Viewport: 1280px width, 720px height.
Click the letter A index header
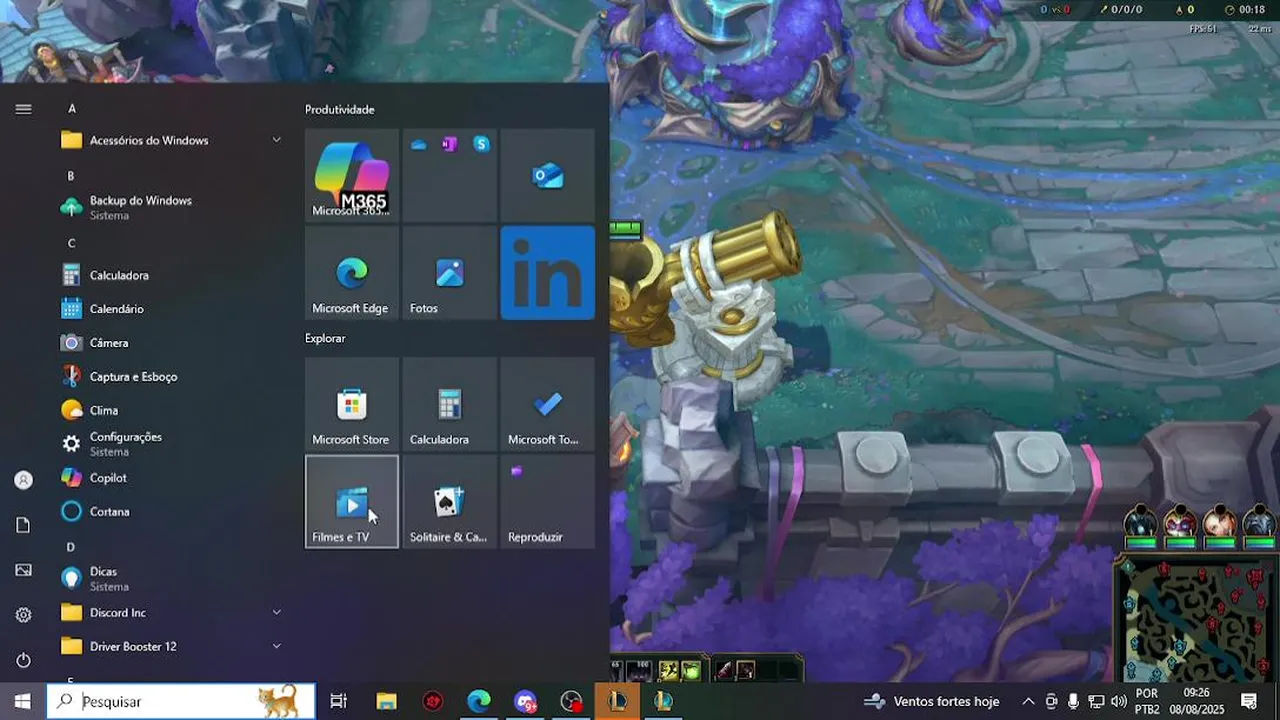pos(72,109)
